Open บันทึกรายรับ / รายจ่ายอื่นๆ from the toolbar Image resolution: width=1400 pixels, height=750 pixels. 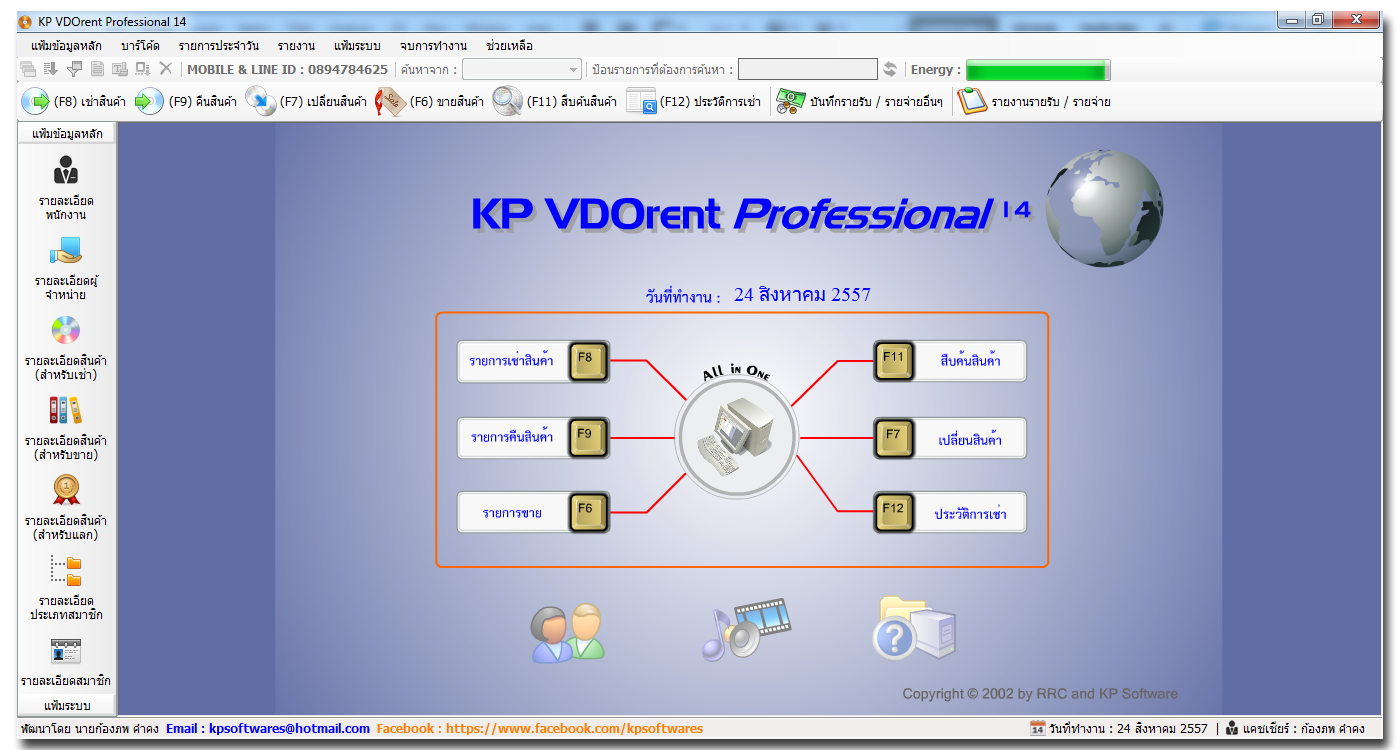(860, 101)
